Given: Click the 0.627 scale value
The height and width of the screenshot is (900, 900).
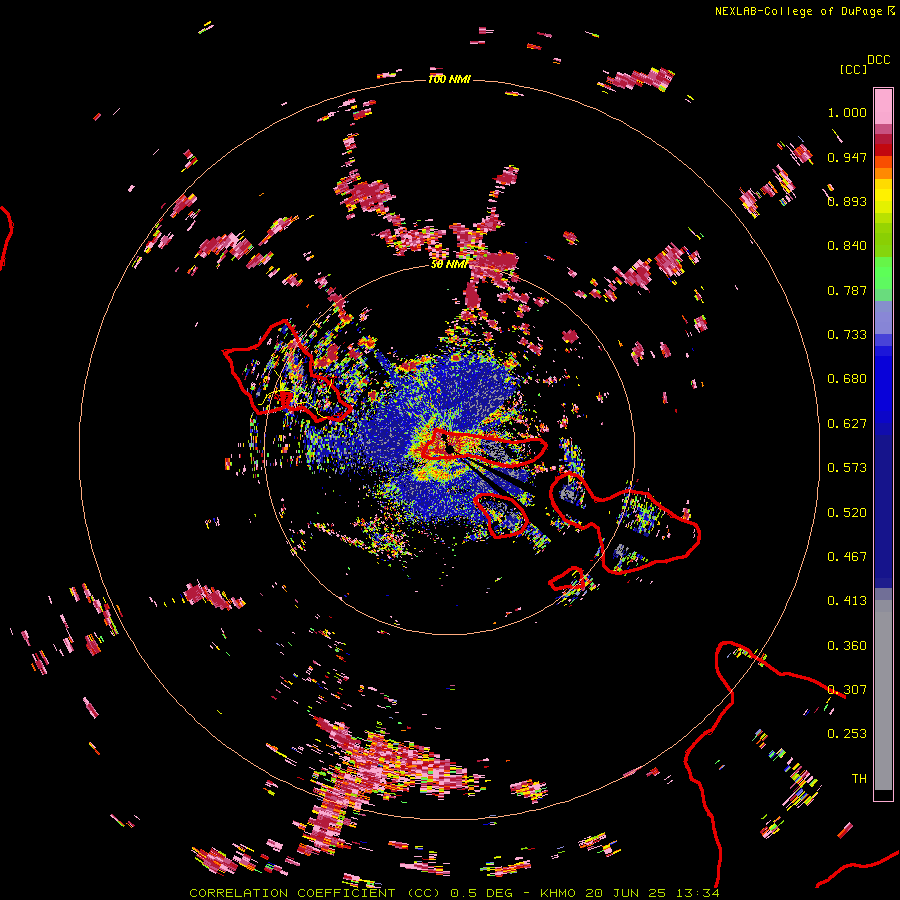Looking at the screenshot, I should point(847,424).
